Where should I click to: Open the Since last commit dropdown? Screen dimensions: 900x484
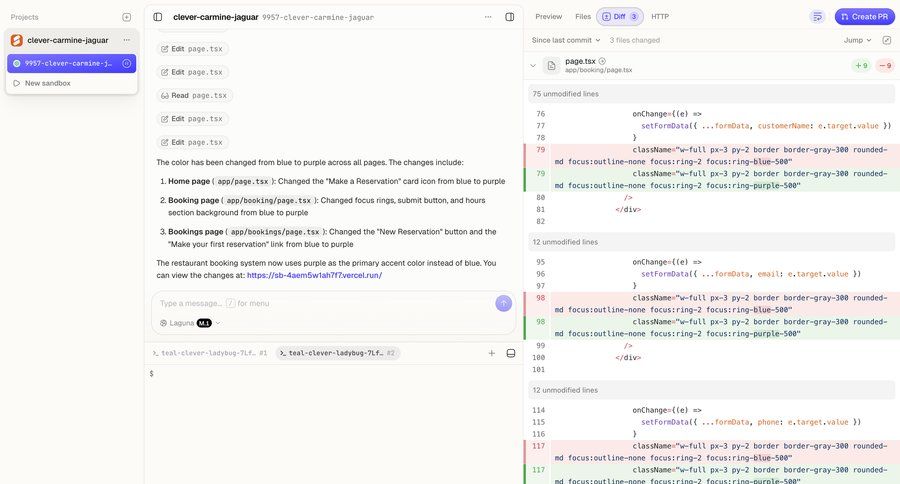[566, 40]
